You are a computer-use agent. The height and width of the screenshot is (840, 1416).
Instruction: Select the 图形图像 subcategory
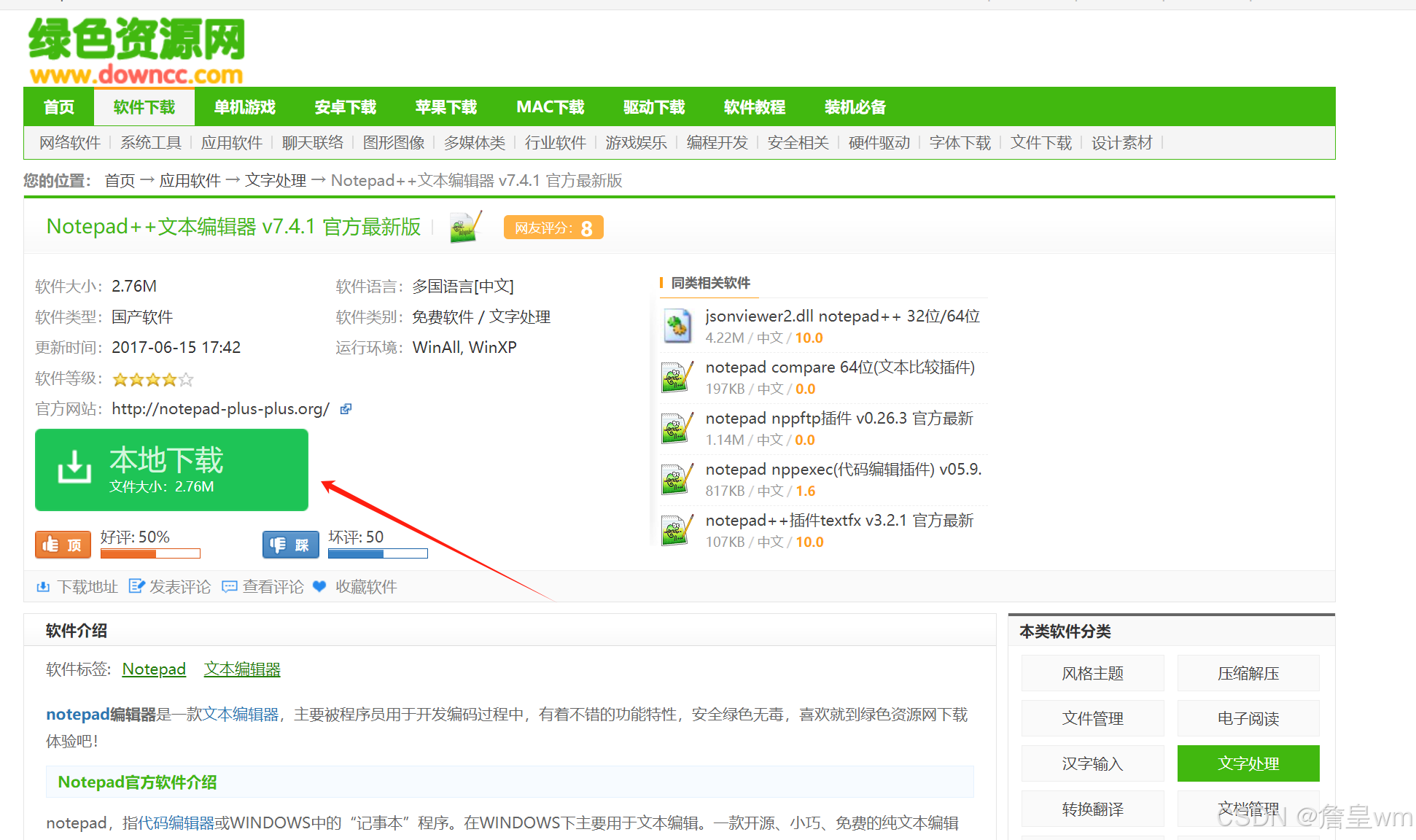pyautogui.click(x=394, y=143)
